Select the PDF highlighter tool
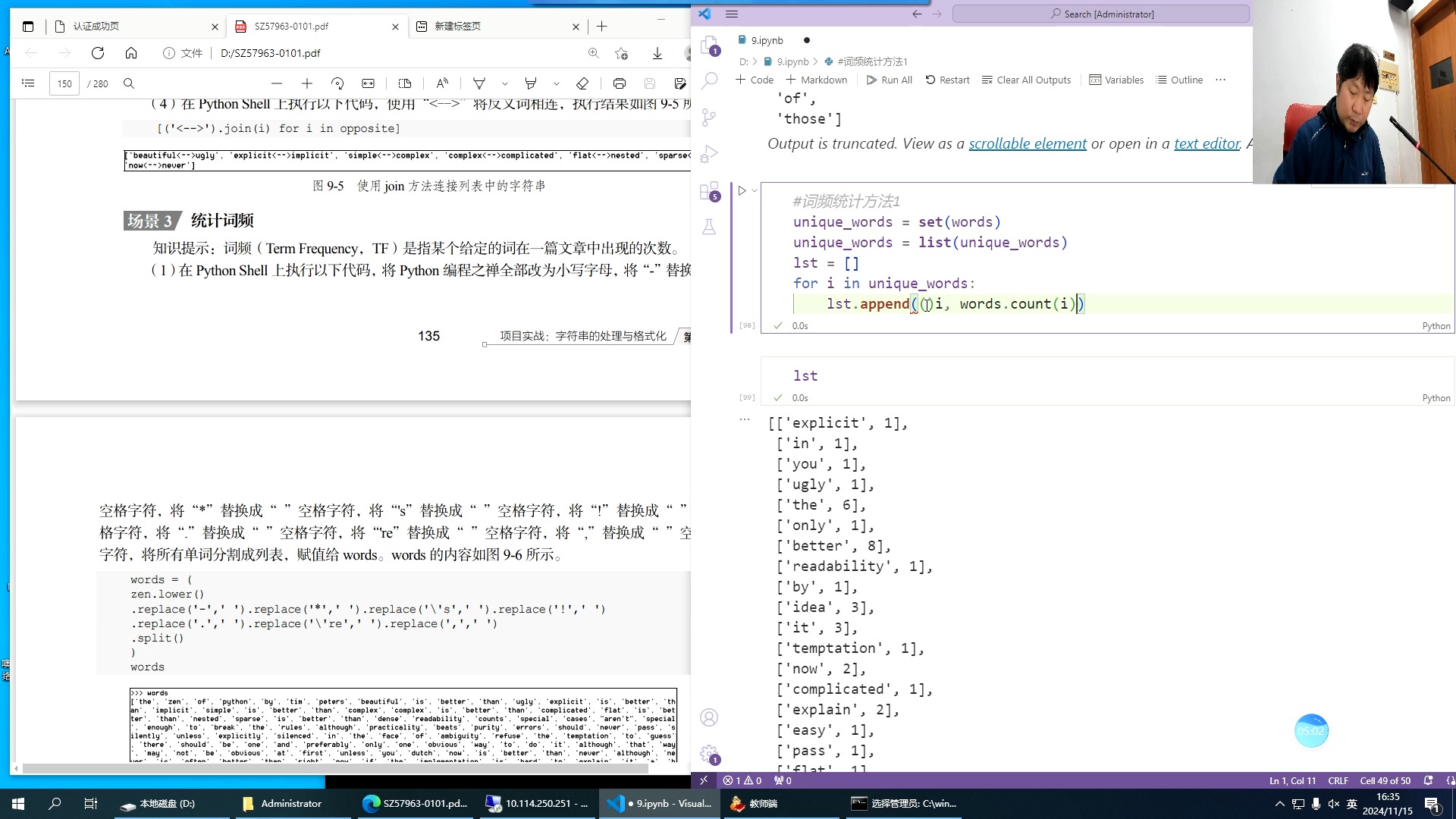The width and height of the screenshot is (1456, 819). coord(531,83)
